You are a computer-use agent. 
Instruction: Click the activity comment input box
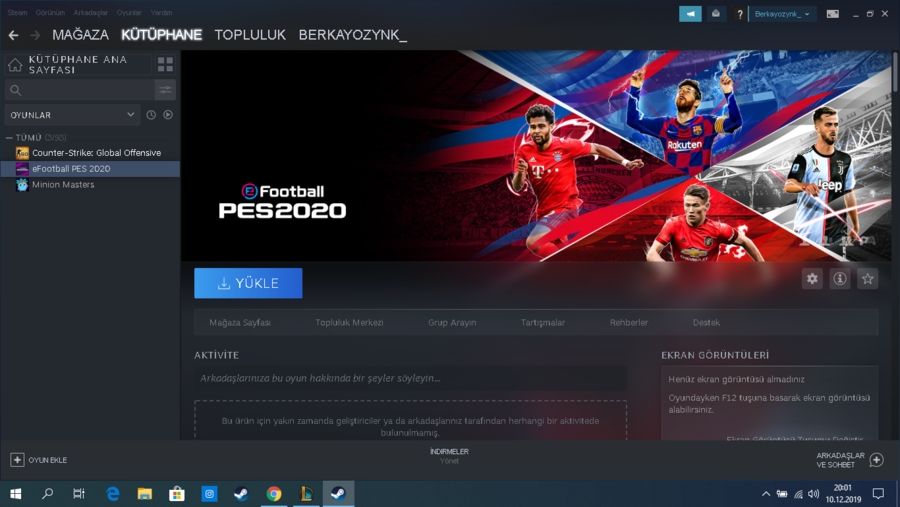[x=410, y=378]
